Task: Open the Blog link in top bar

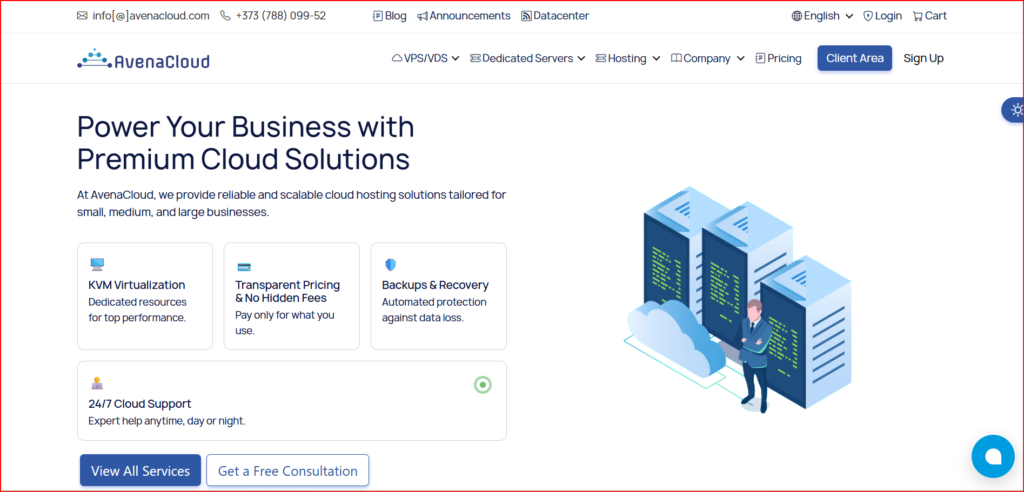Action: [389, 16]
